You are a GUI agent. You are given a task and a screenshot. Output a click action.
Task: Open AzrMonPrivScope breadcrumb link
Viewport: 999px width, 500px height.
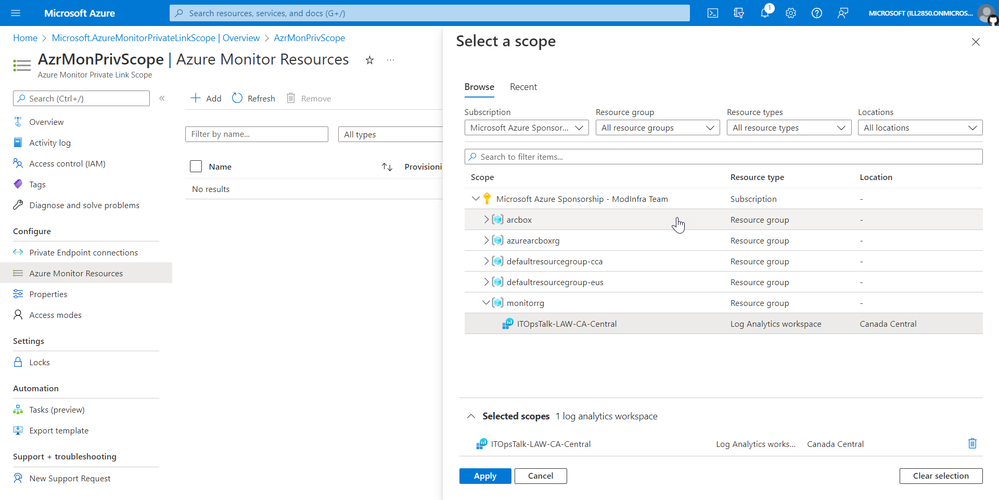[309, 38]
